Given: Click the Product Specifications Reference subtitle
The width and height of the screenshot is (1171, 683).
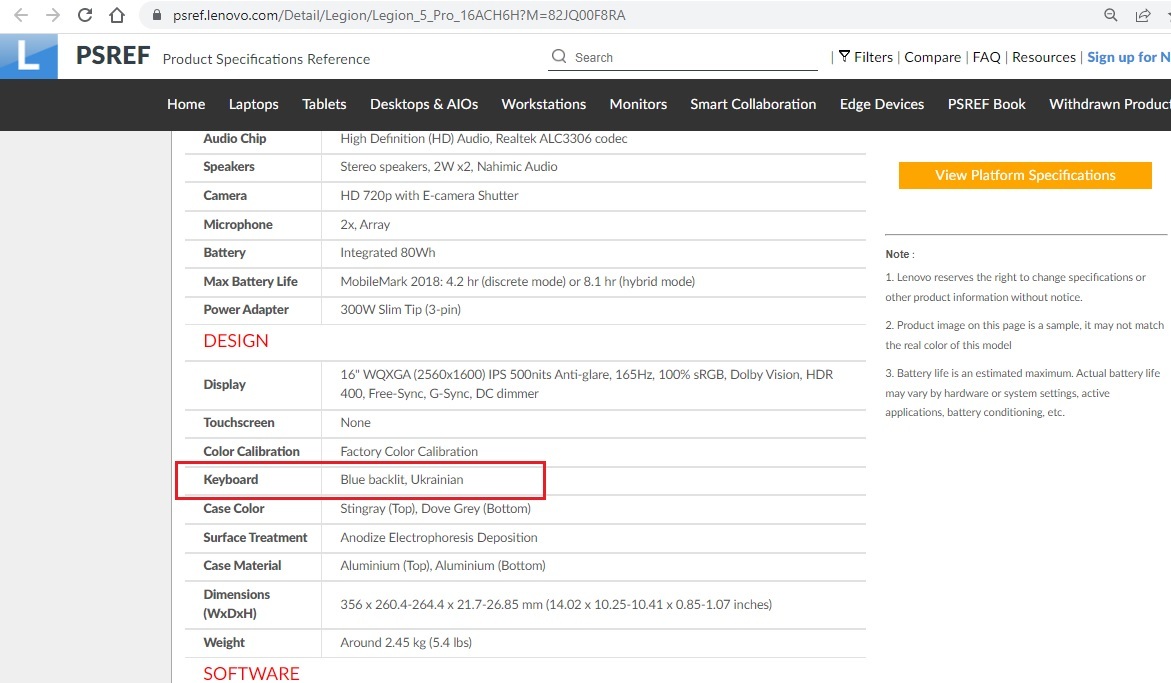Looking at the screenshot, I should [x=266, y=59].
